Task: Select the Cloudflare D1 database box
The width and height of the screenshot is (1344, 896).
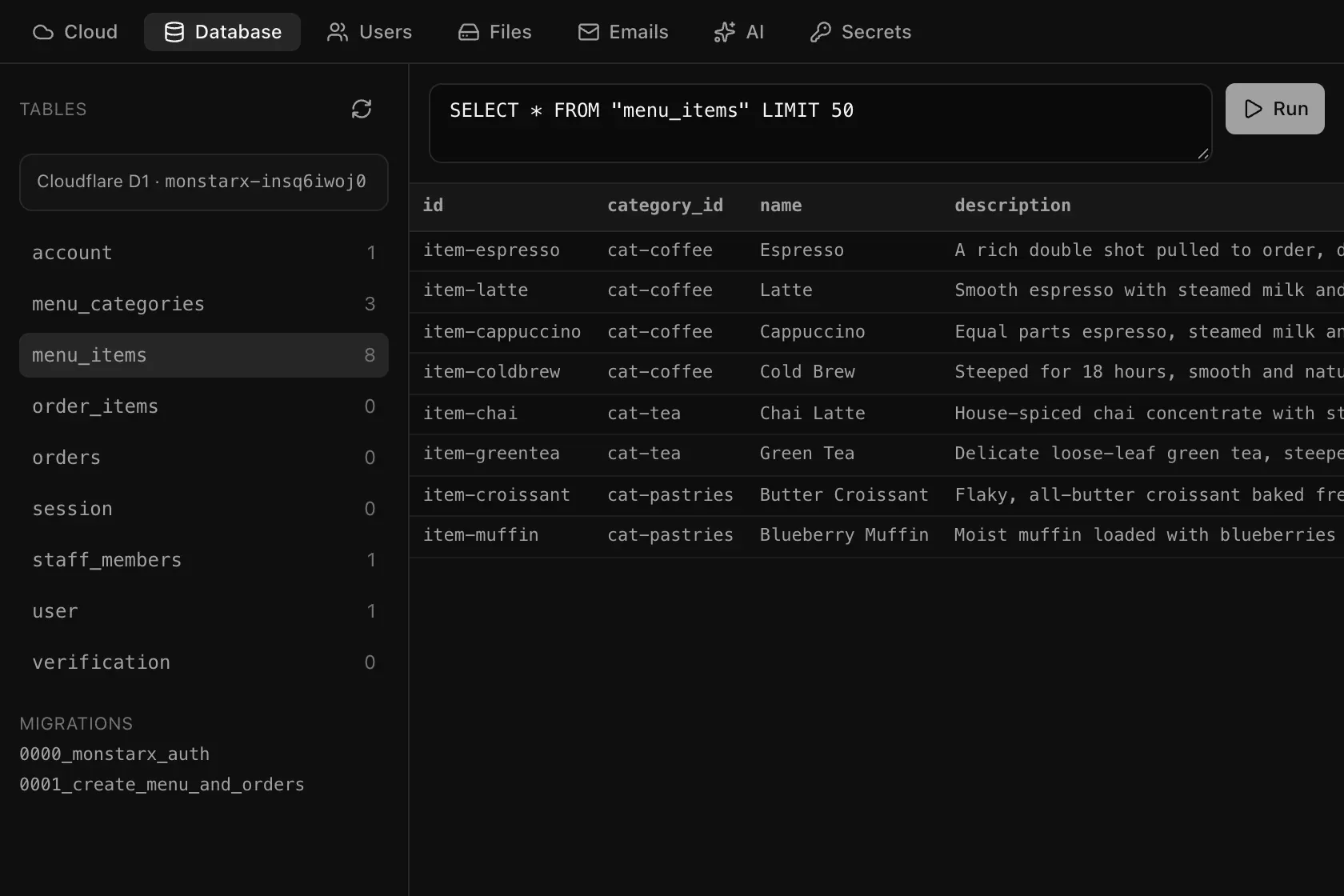Action: click(x=204, y=182)
